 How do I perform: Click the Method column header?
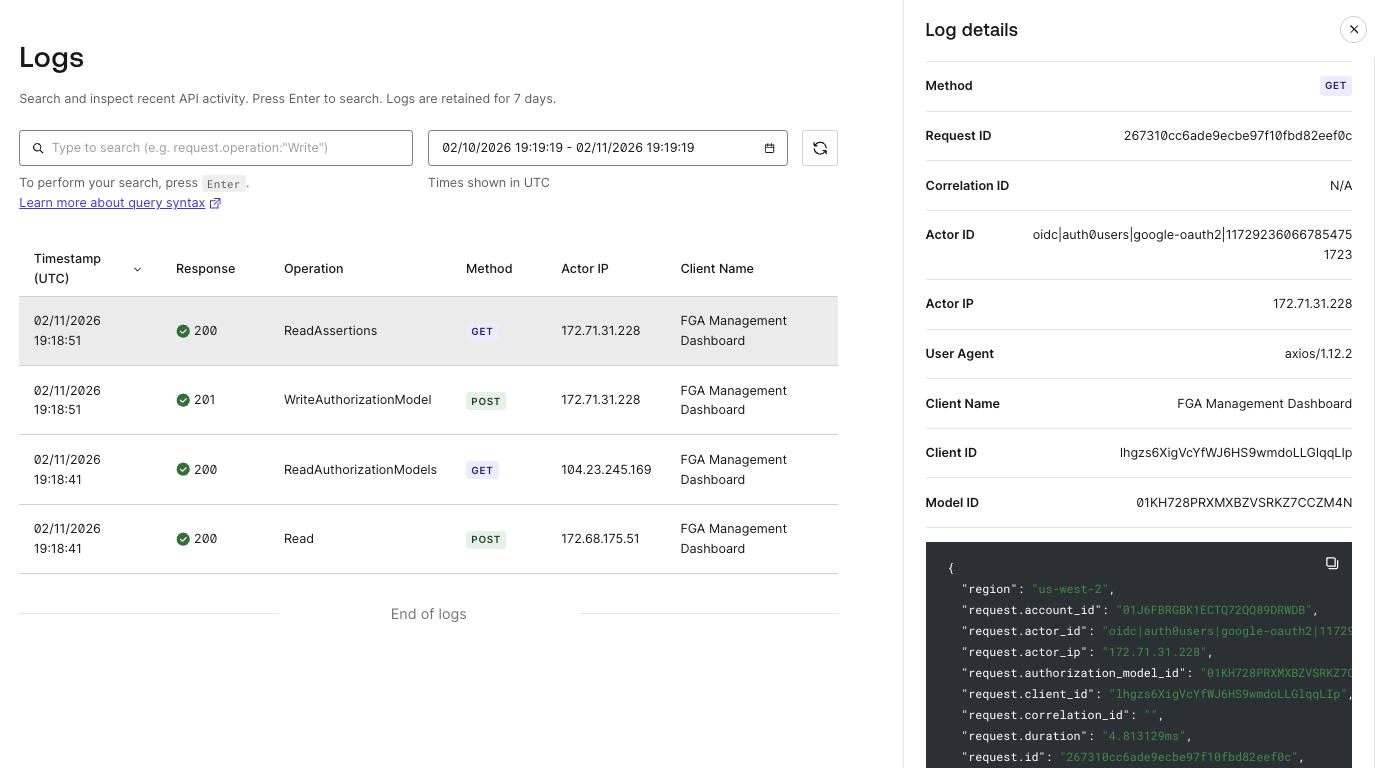tap(489, 269)
